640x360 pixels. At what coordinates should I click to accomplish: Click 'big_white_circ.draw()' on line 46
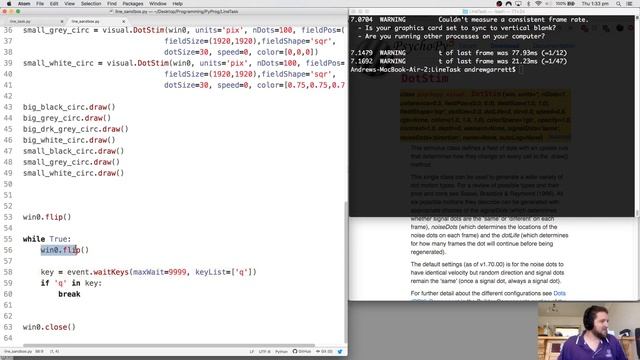pyautogui.click(x=69, y=140)
